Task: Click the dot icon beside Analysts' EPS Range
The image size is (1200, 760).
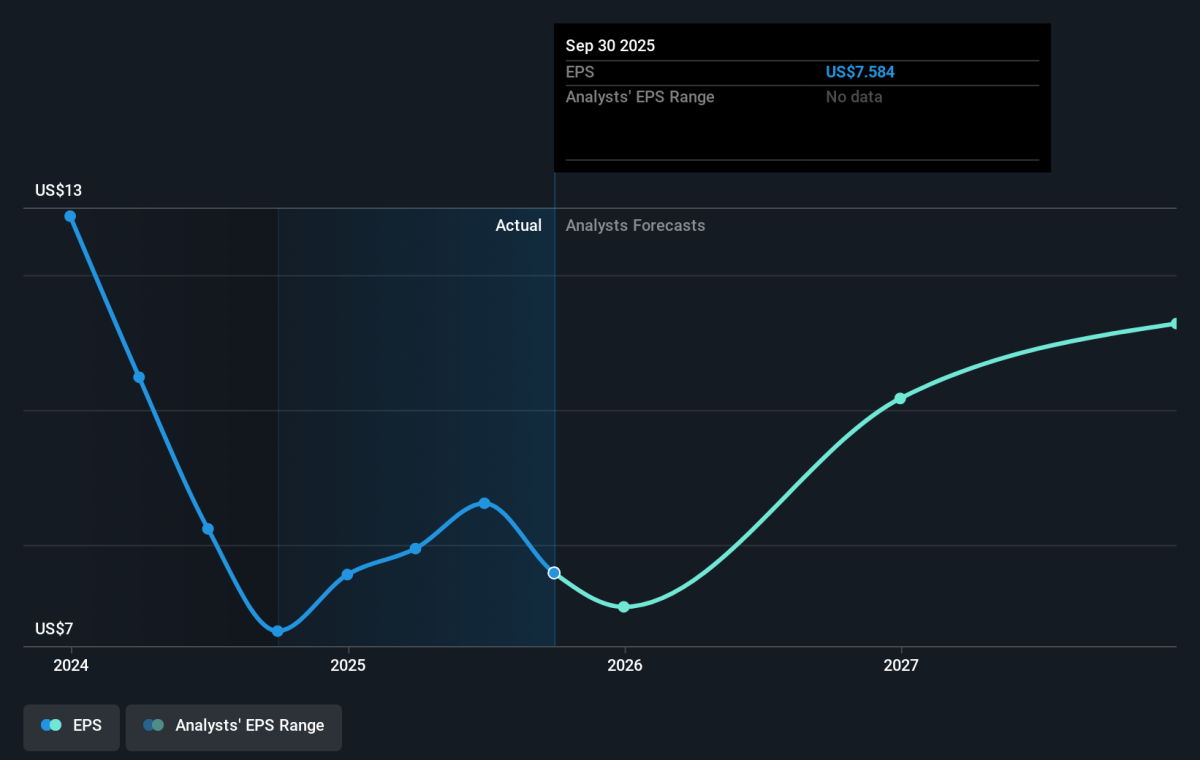Action: pyautogui.click(x=153, y=726)
